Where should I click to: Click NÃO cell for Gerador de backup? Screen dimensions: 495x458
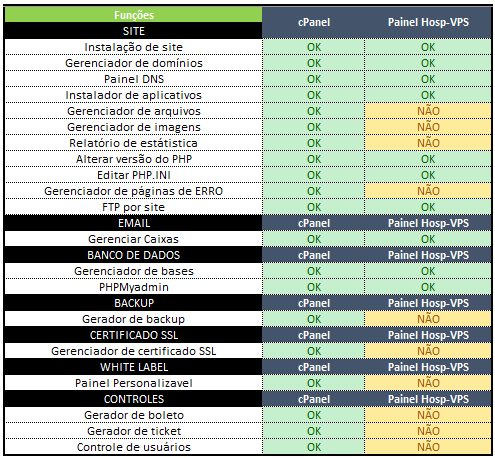click(428, 319)
